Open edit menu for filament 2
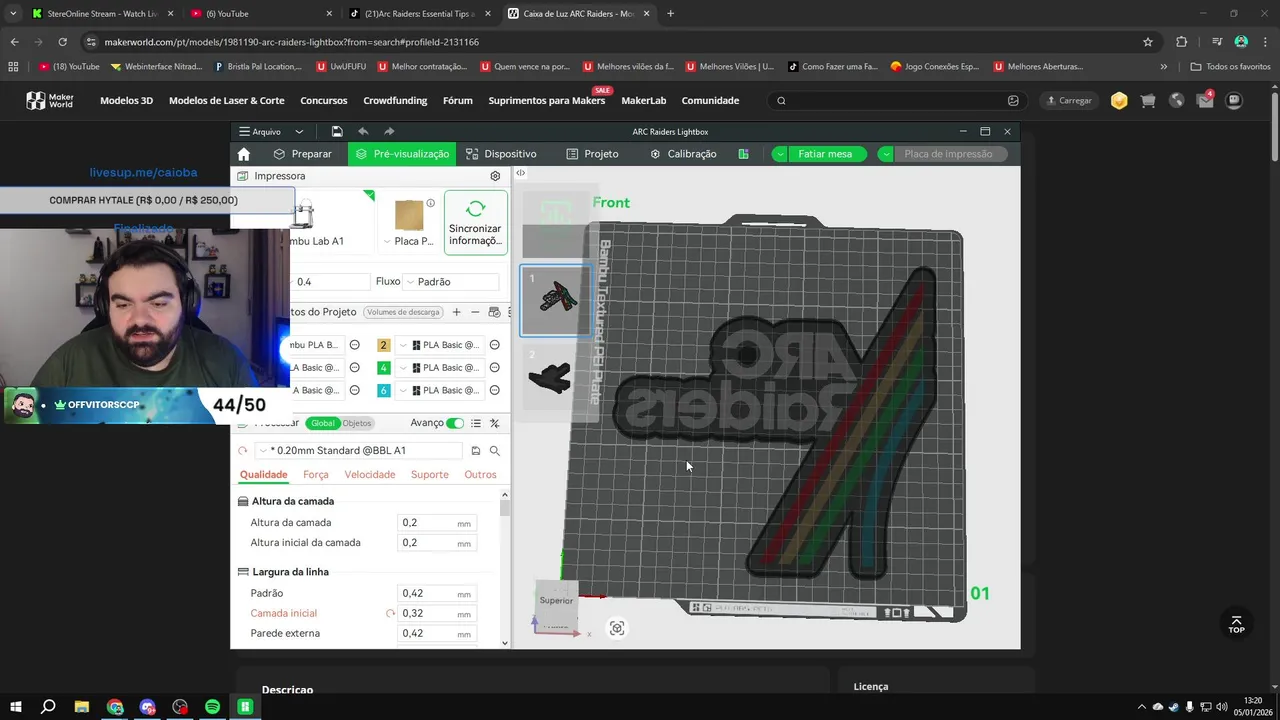This screenshot has width=1280, height=720. pyautogui.click(x=494, y=345)
